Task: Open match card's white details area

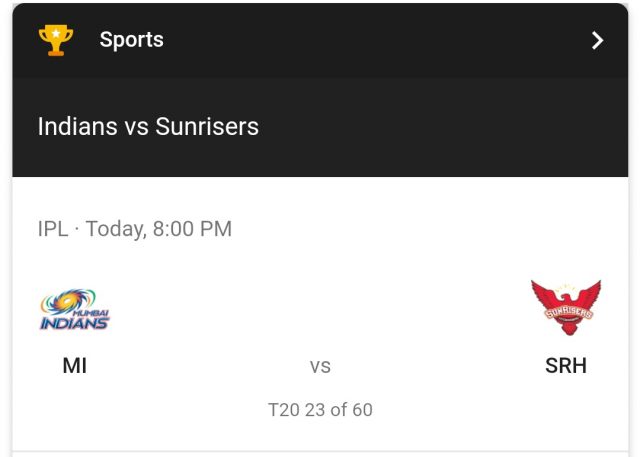Action: click(320, 314)
